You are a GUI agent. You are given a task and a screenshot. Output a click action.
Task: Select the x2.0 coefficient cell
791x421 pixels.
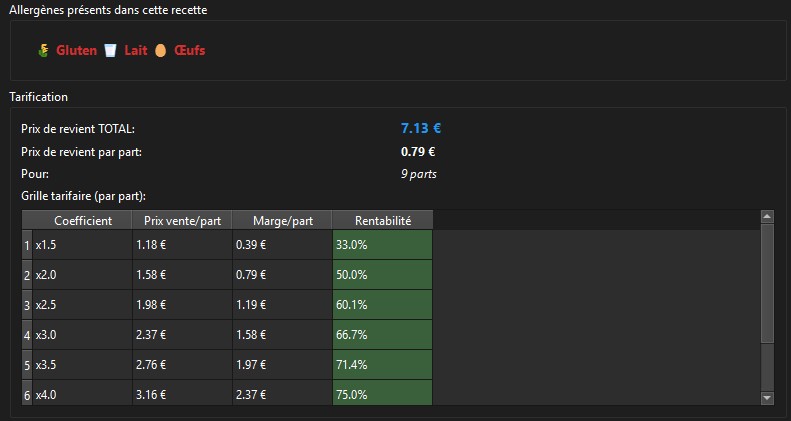(82, 274)
